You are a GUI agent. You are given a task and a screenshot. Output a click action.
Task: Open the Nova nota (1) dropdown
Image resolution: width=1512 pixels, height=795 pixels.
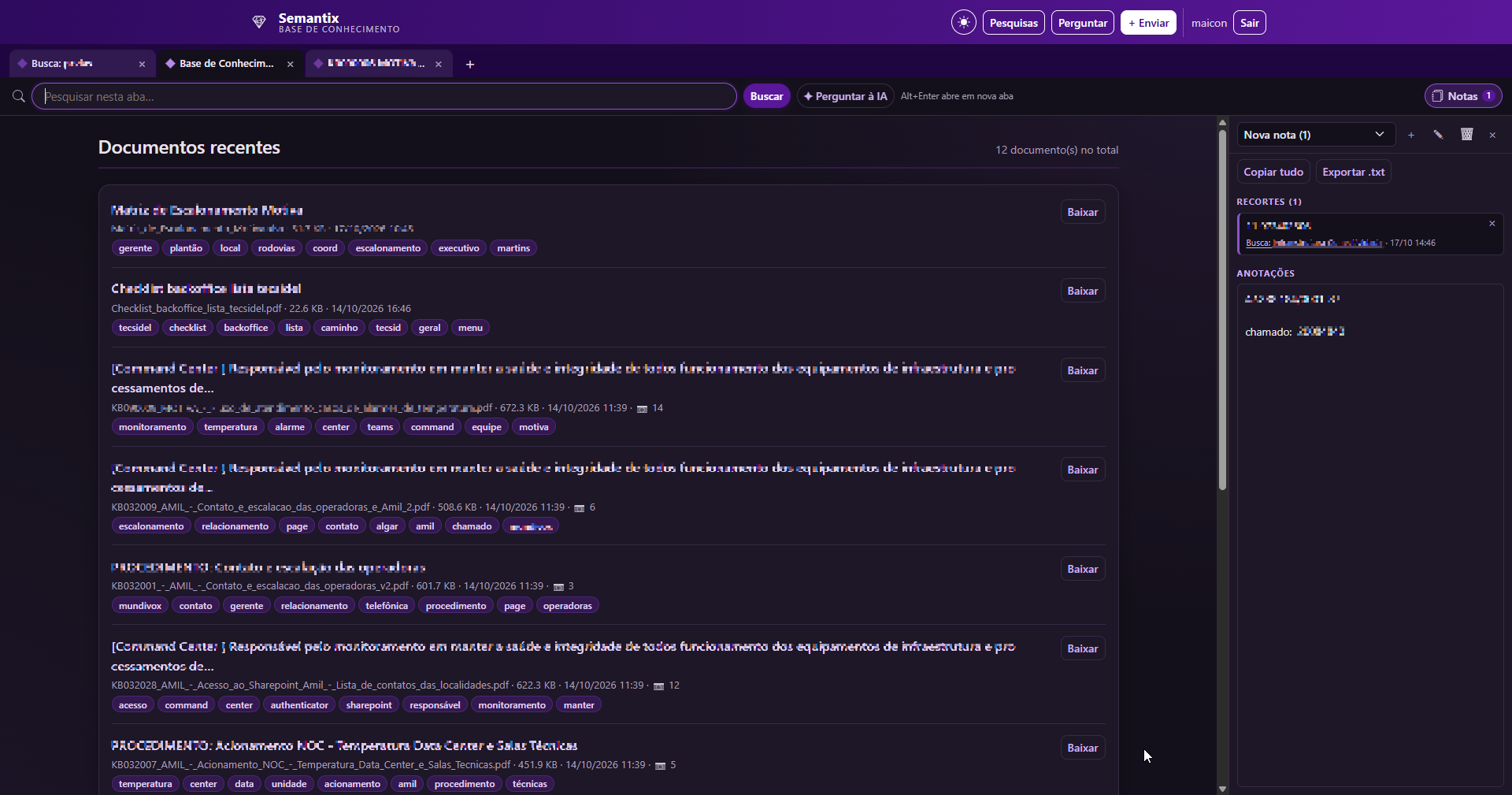point(1316,135)
